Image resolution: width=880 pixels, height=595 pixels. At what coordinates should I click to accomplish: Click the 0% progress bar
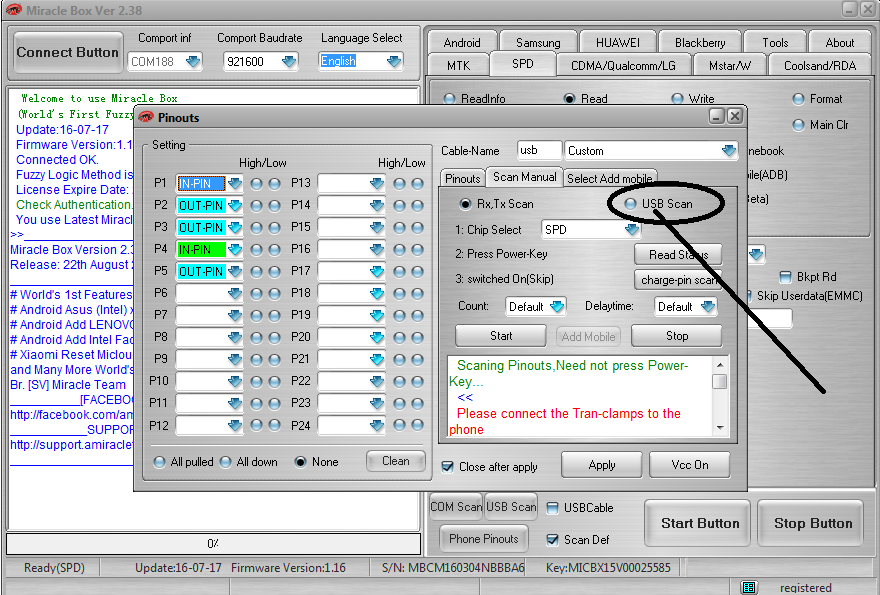(x=213, y=543)
